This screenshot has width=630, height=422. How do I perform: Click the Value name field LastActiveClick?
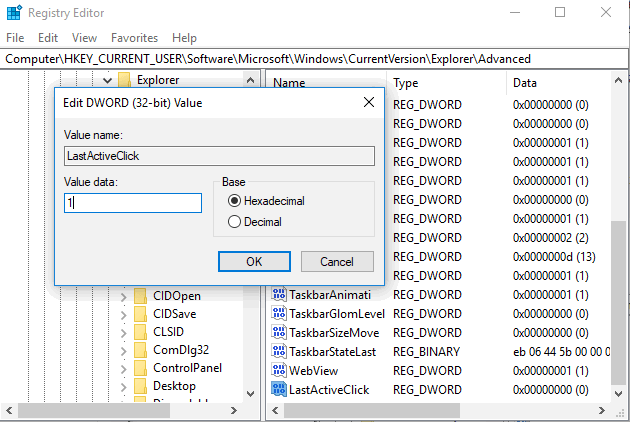click(x=219, y=156)
